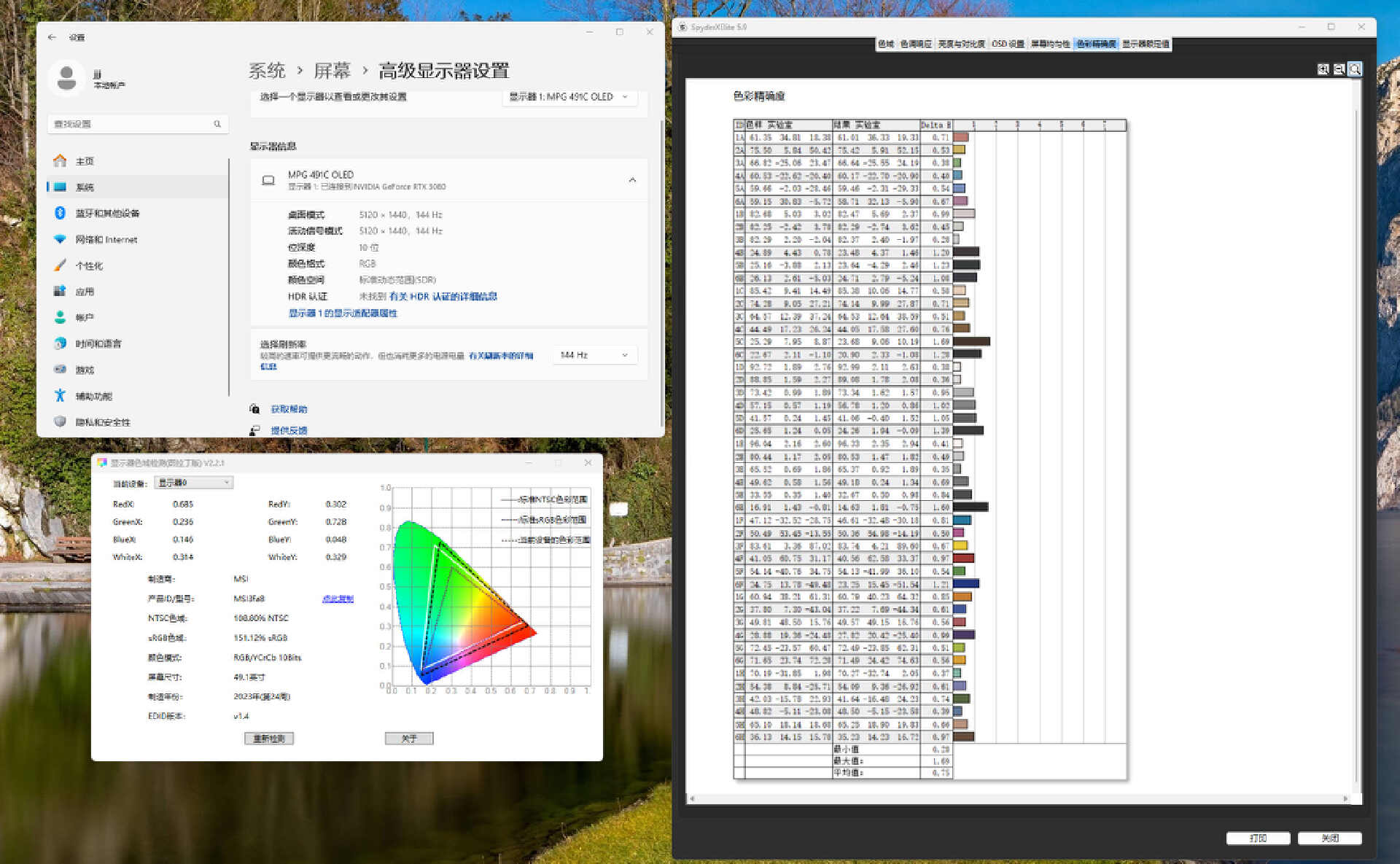Collapse the MPG 491C OLED info section
Image resolution: width=1400 pixels, height=864 pixels.
coord(632,180)
